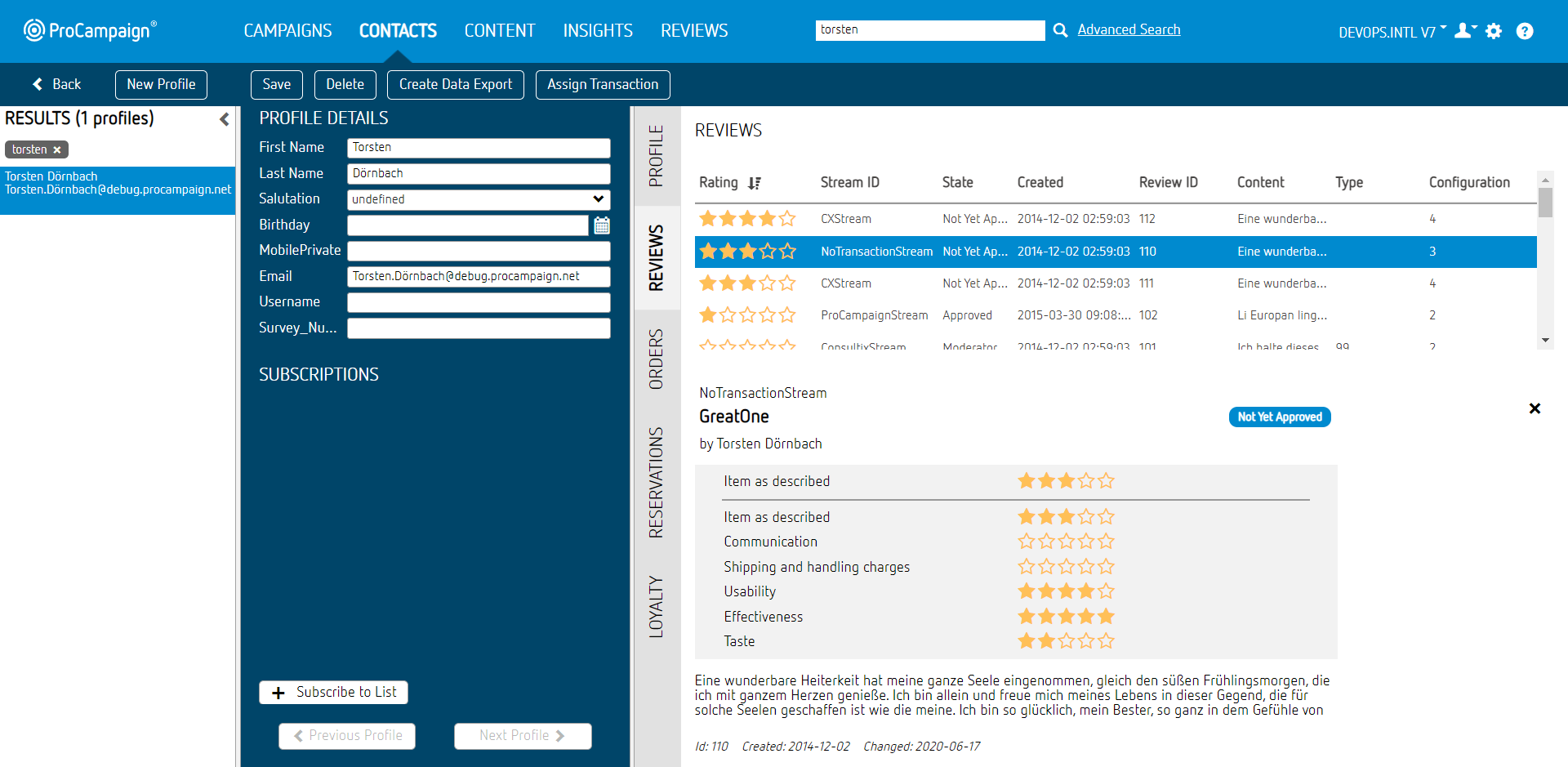Go back with the Back arrow
The height and width of the screenshot is (767, 1568).
click(56, 84)
